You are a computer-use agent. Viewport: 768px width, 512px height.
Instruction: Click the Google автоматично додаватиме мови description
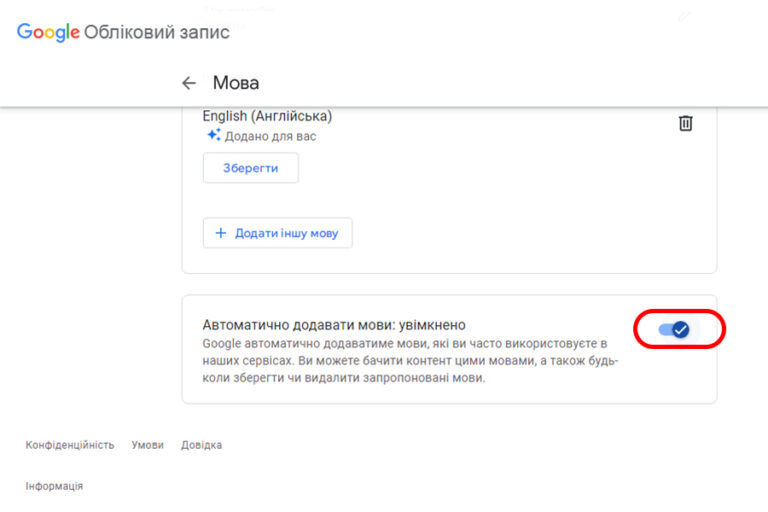(x=410, y=361)
